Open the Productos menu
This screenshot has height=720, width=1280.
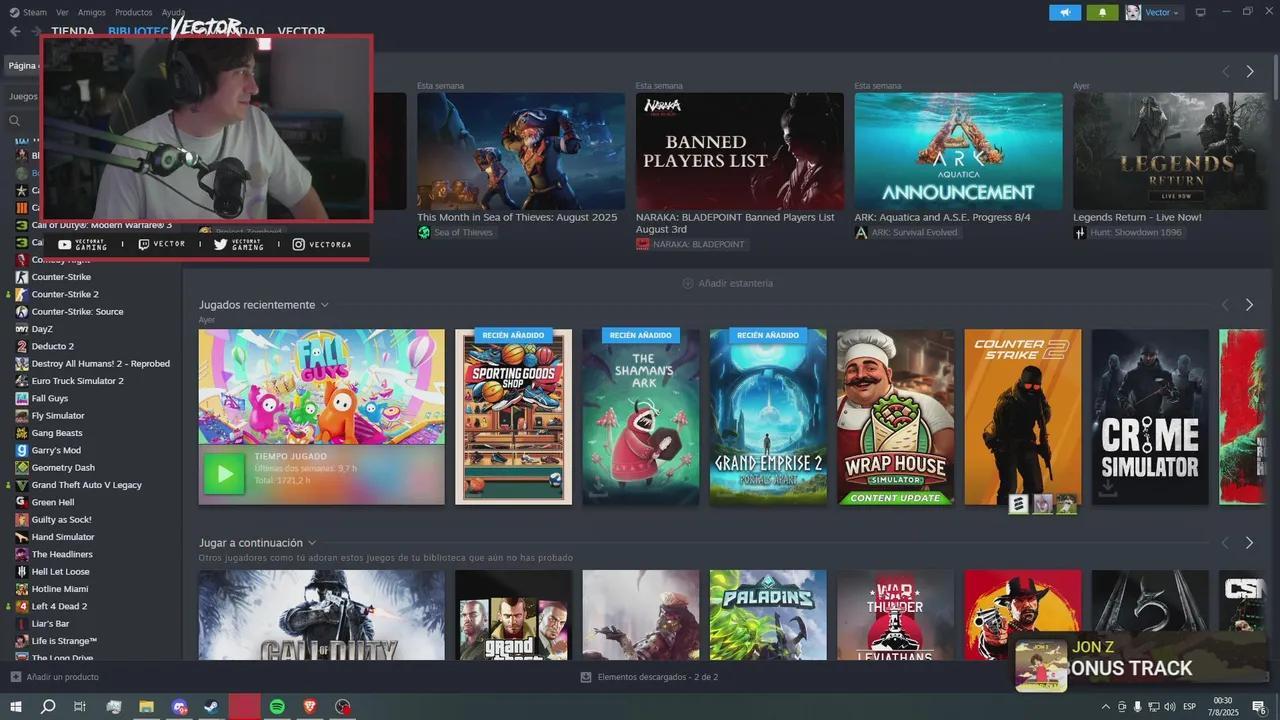click(134, 12)
